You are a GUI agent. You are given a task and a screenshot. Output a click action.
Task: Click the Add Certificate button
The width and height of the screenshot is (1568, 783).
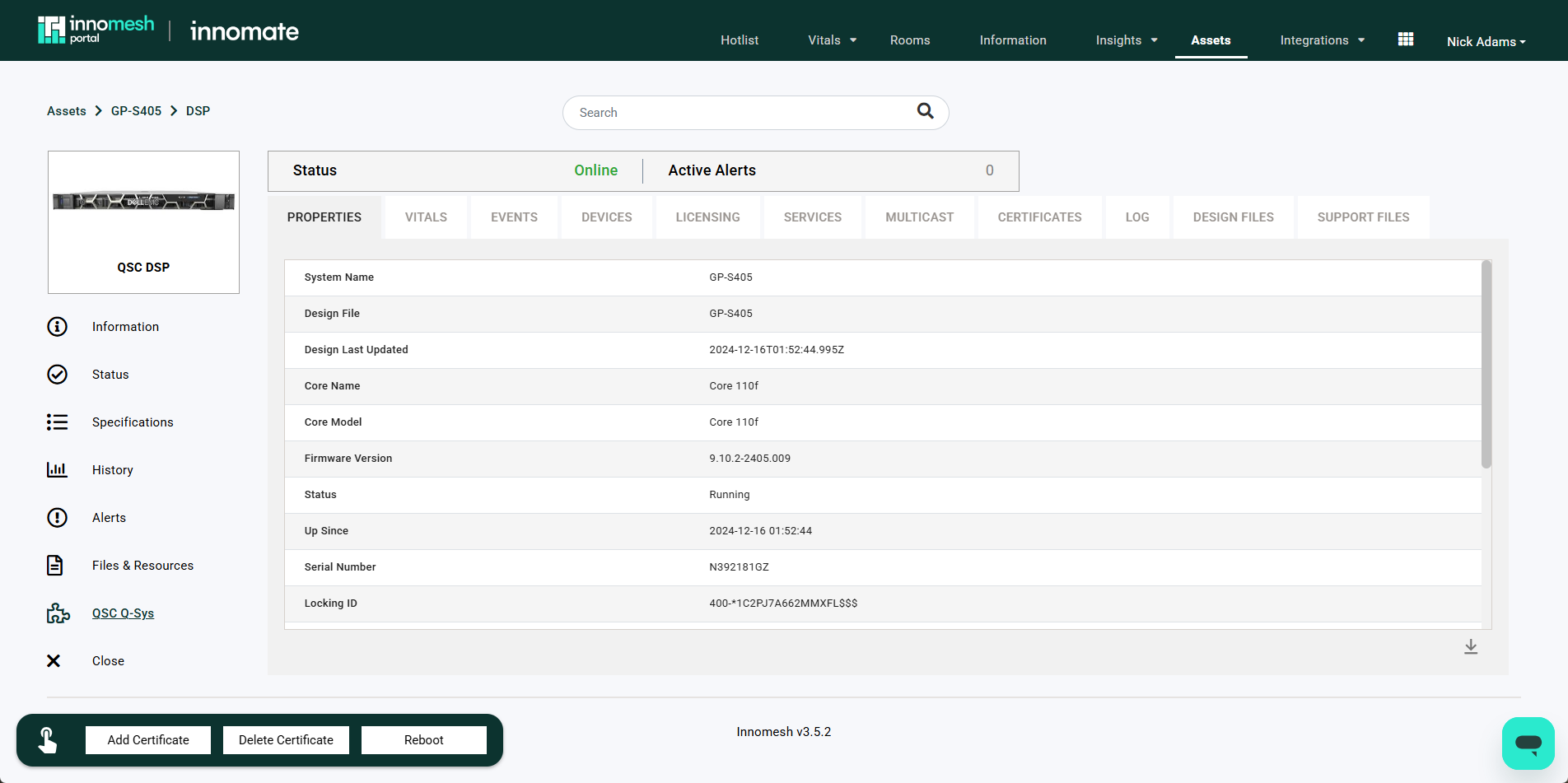point(148,740)
